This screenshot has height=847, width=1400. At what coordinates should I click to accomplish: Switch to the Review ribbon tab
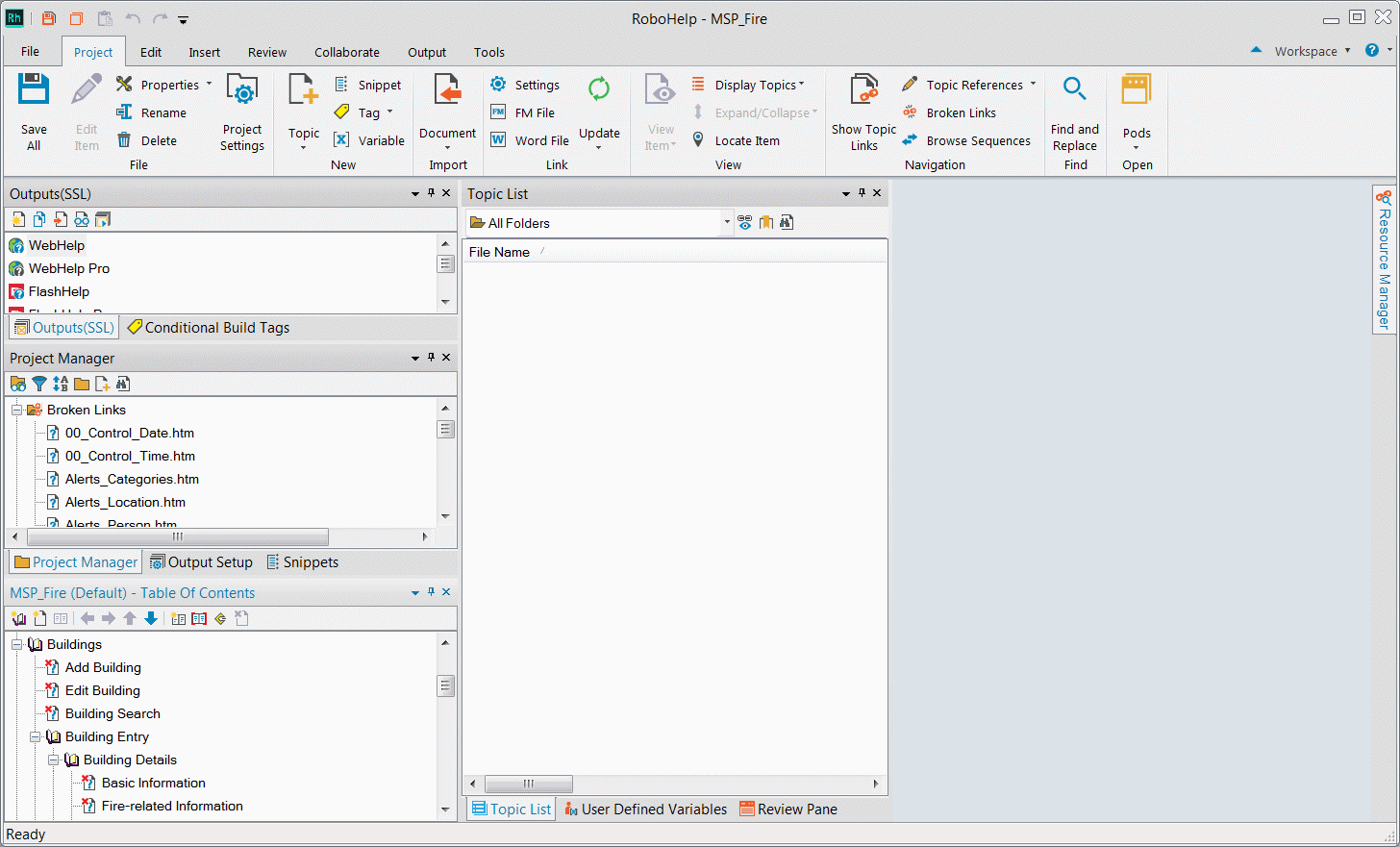coord(266,52)
